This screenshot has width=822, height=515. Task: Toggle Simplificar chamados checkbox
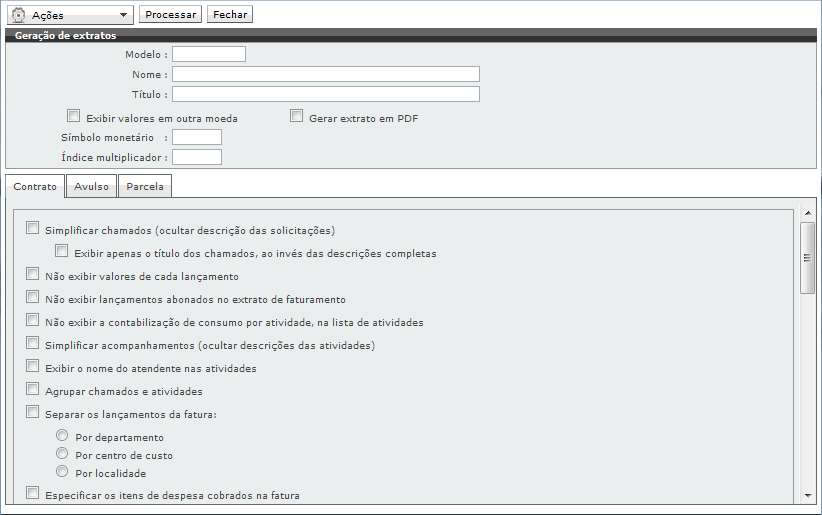33,228
